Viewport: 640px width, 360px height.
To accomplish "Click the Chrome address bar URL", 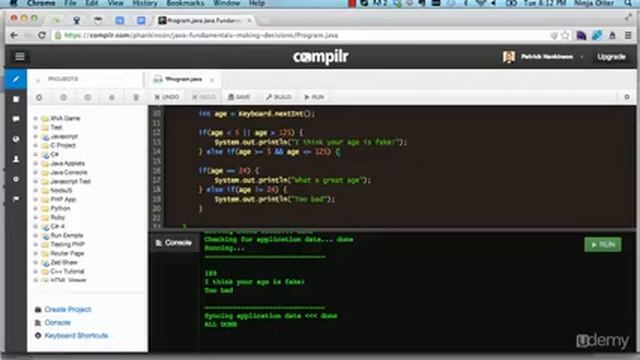I will 201,36.
